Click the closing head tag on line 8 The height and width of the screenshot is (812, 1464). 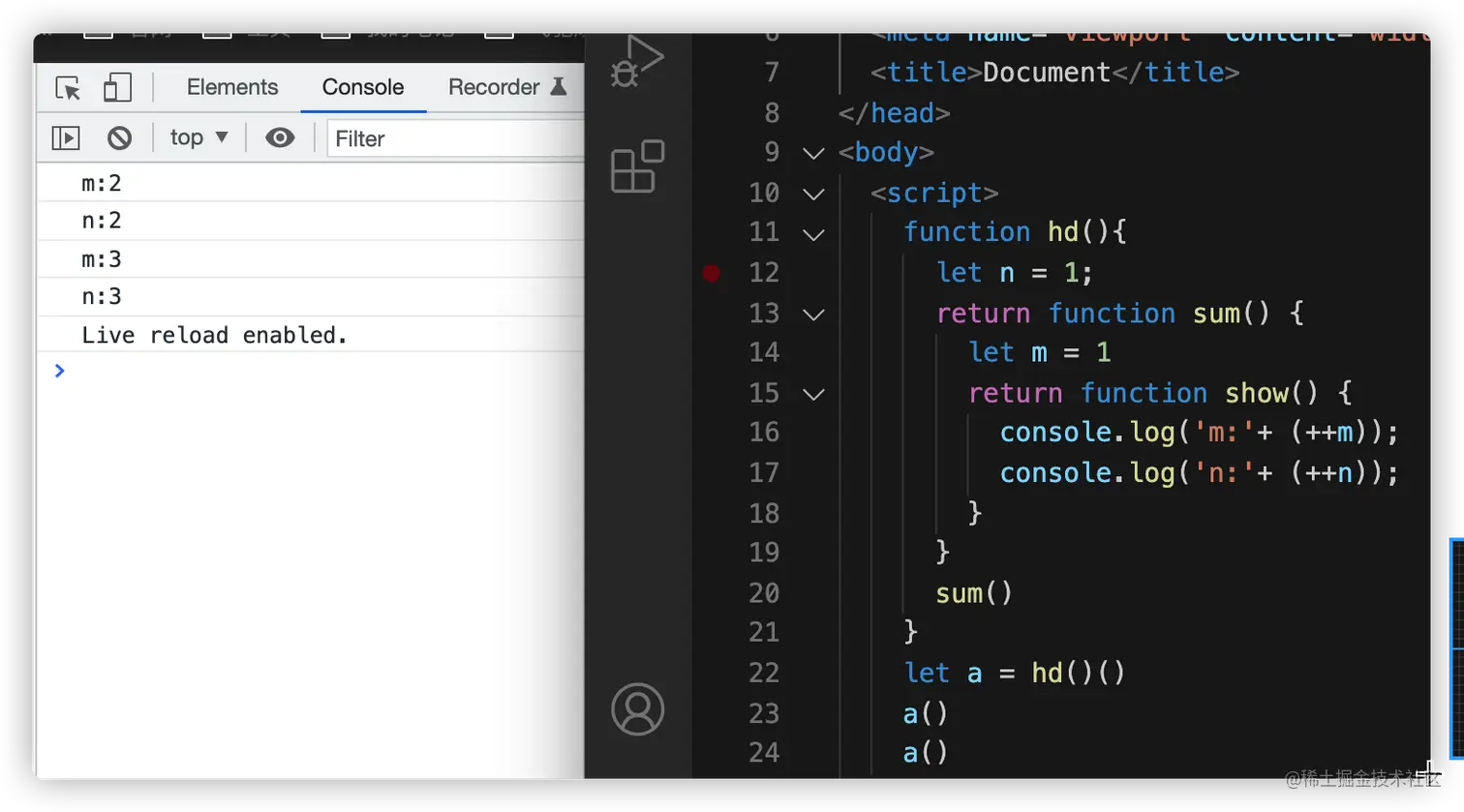point(895,113)
